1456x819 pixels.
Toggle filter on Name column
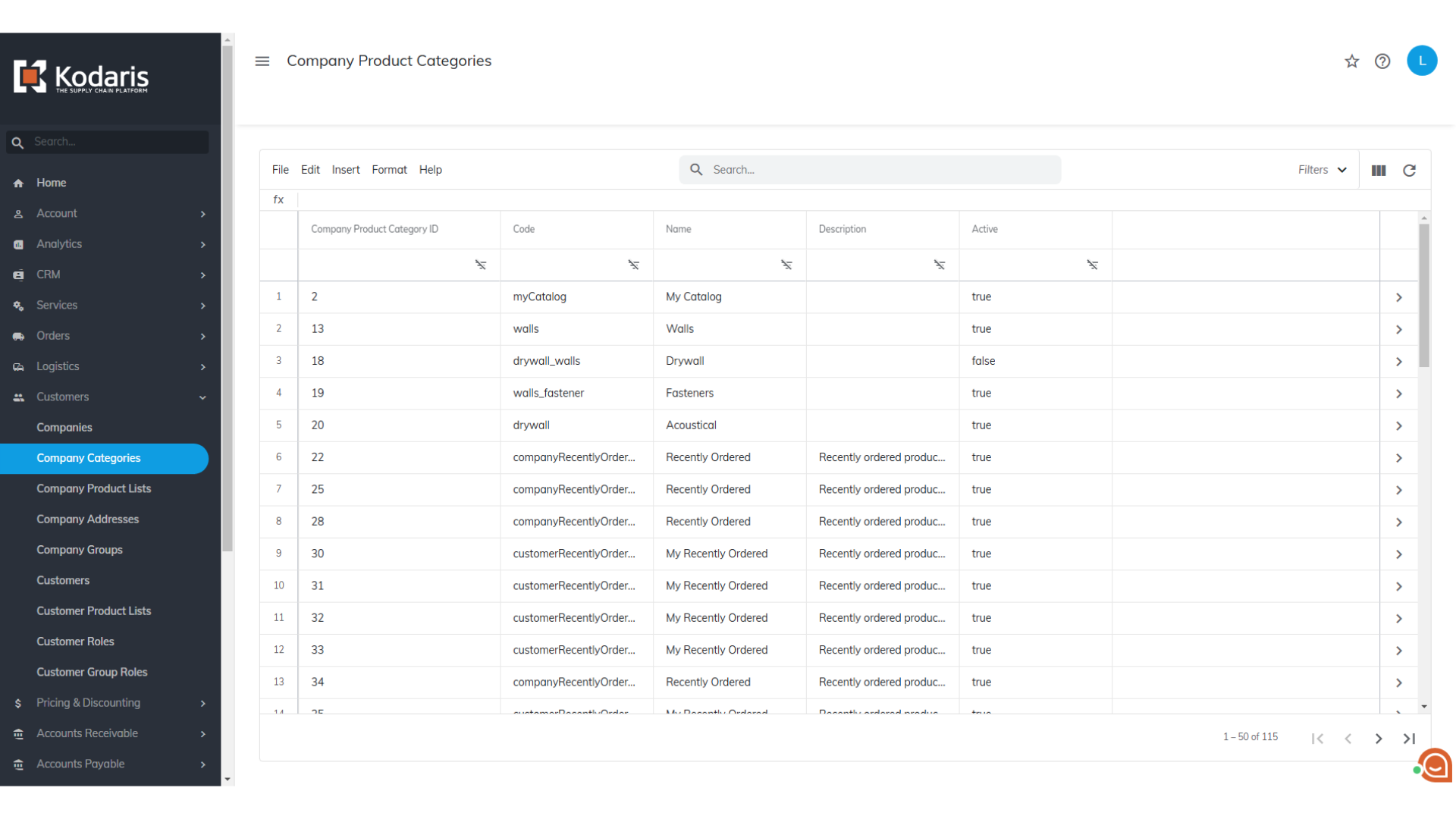(x=786, y=265)
